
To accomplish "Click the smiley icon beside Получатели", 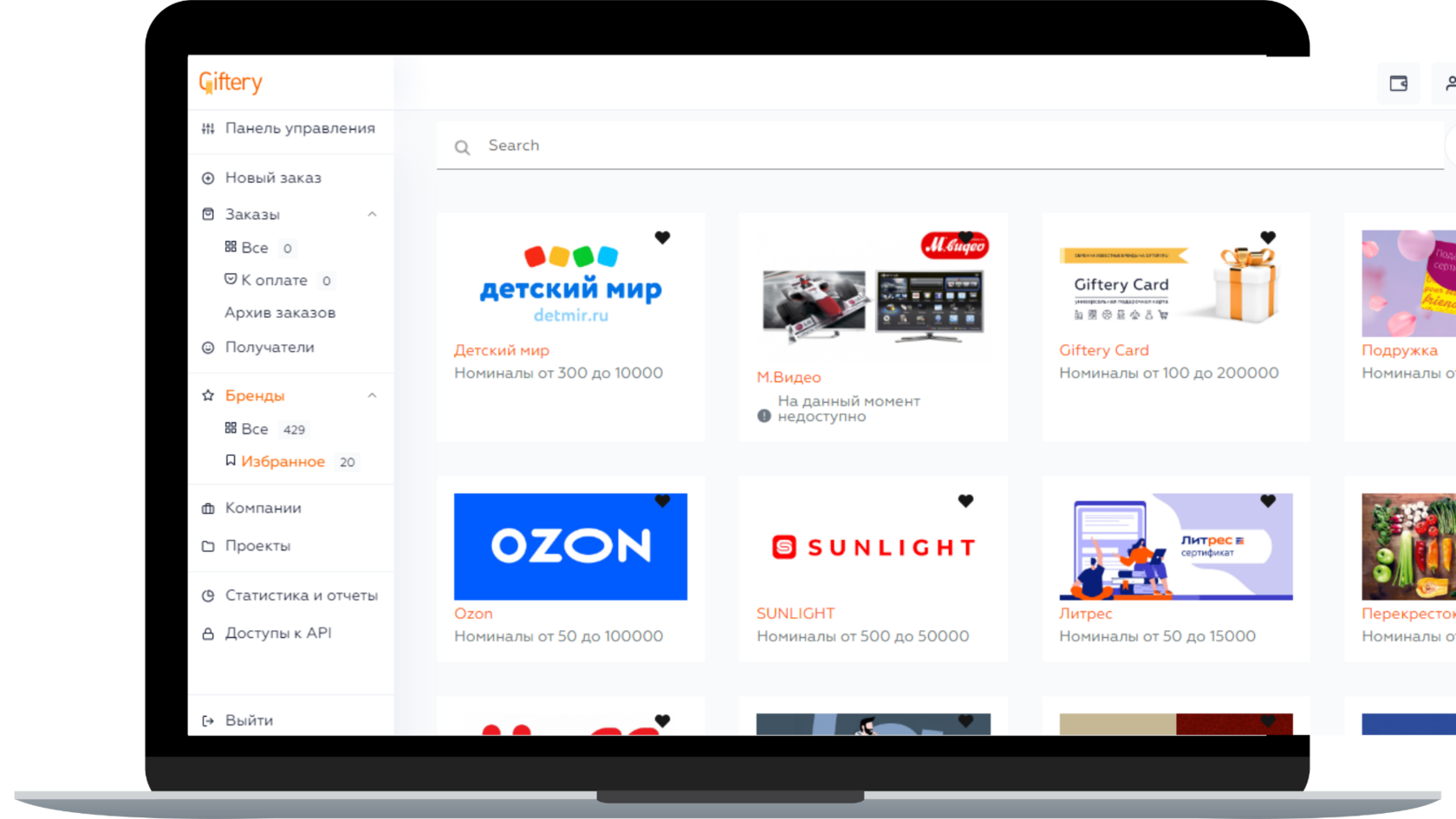I will (208, 348).
